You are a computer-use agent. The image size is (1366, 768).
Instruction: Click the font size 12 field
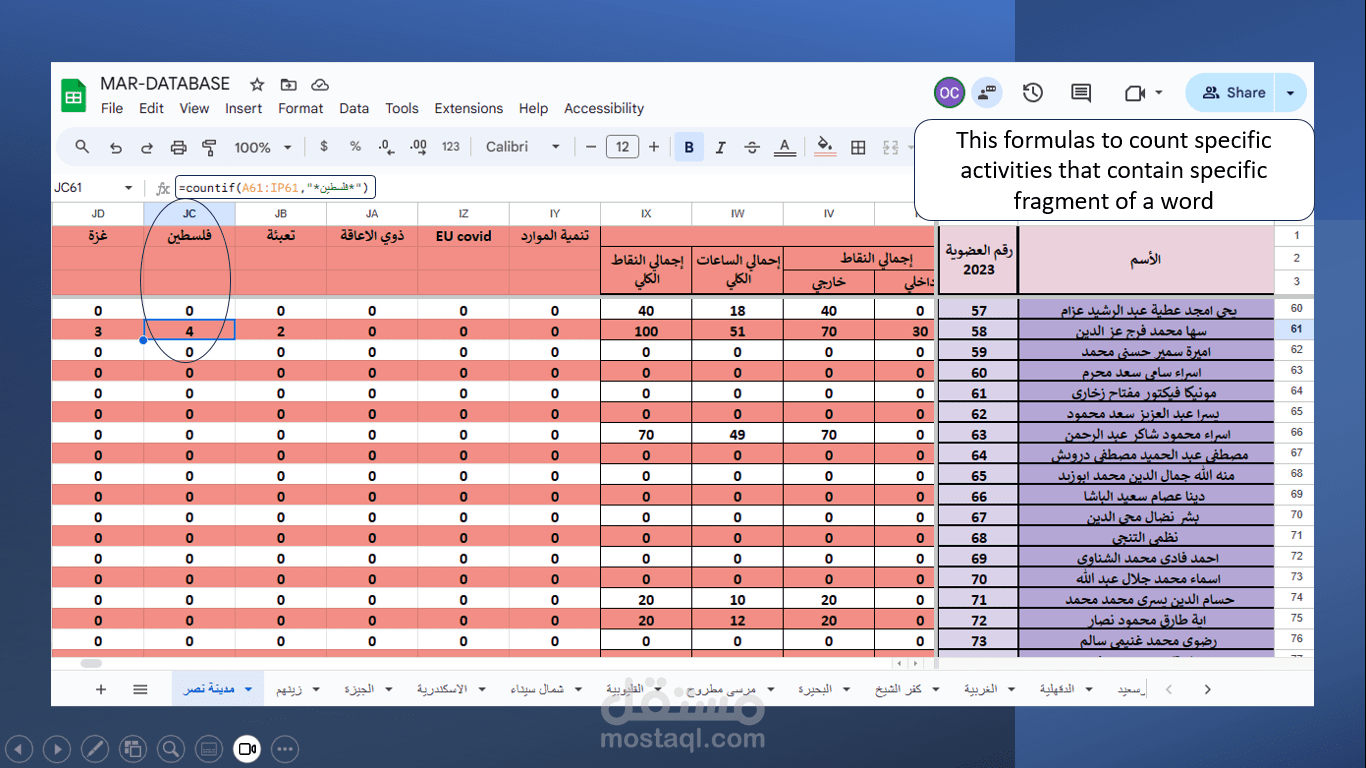(622, 147)
